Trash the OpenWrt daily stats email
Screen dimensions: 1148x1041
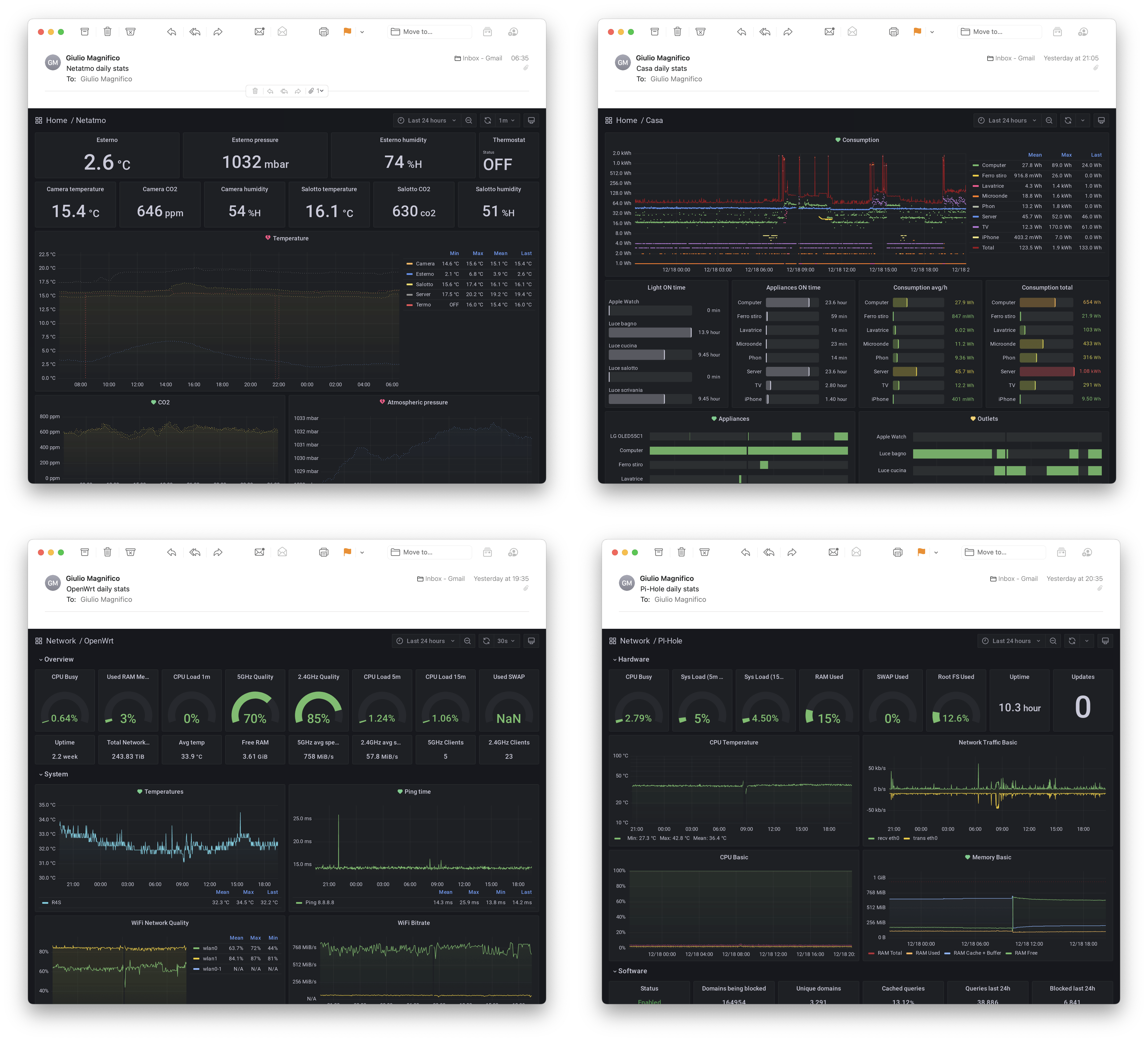click(x=108, y=552)
